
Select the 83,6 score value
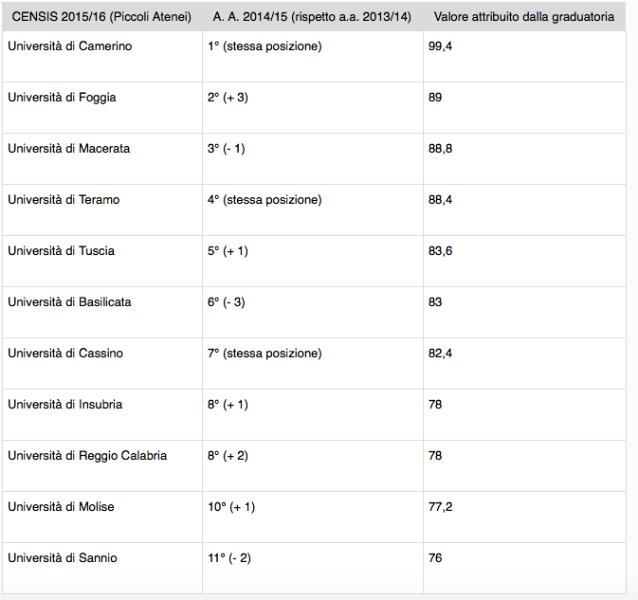coord(440,251)
